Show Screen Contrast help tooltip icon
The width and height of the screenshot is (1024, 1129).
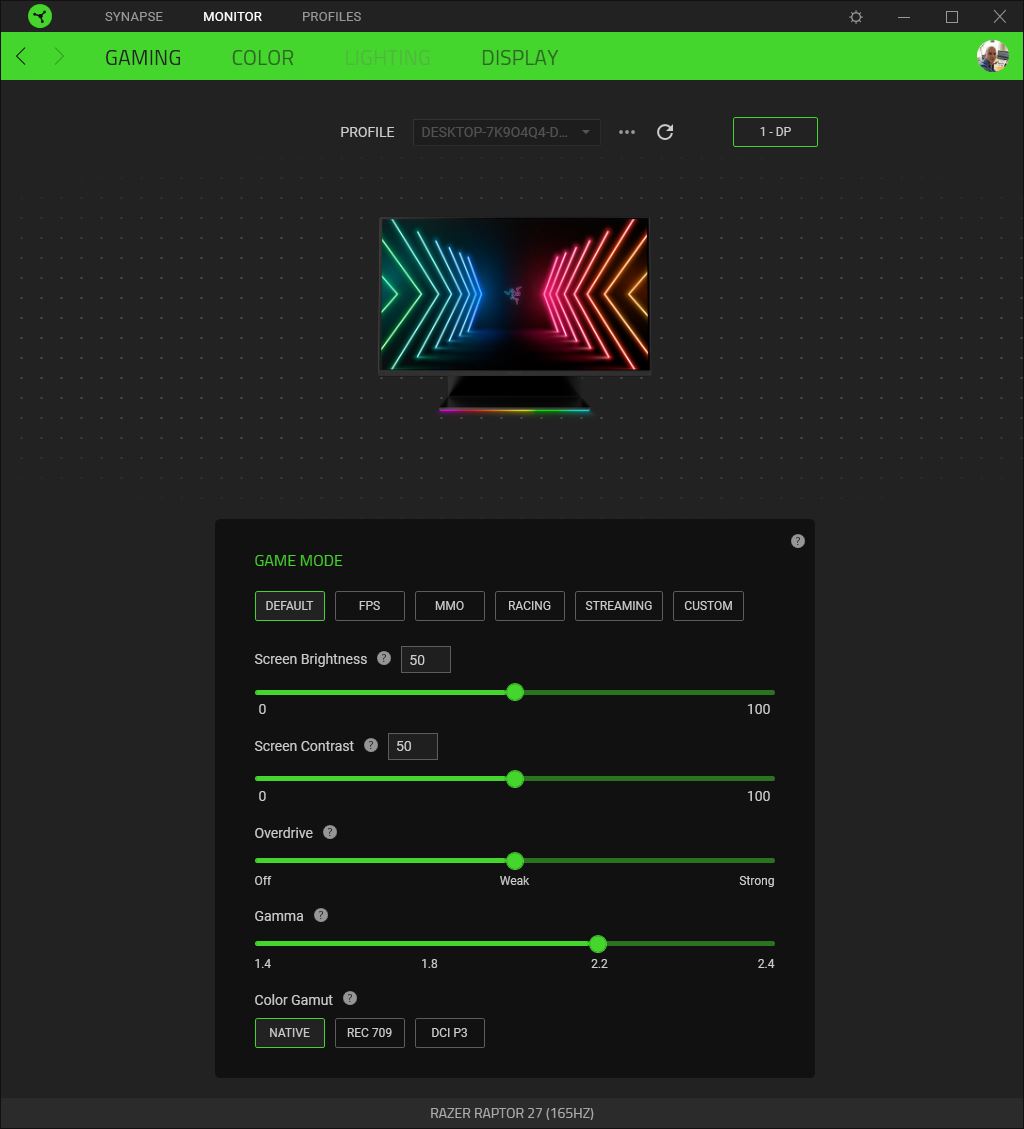coord(371,745)
